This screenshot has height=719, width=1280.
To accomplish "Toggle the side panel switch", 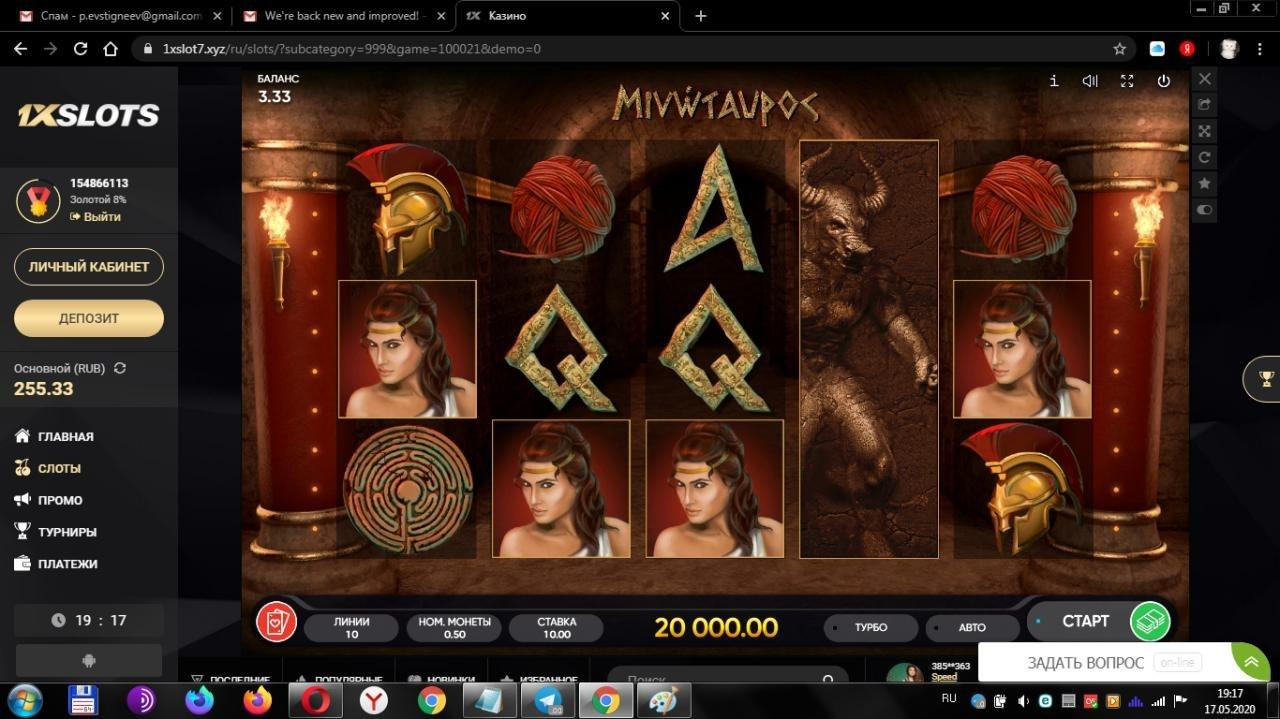I will coord(1205,209).
